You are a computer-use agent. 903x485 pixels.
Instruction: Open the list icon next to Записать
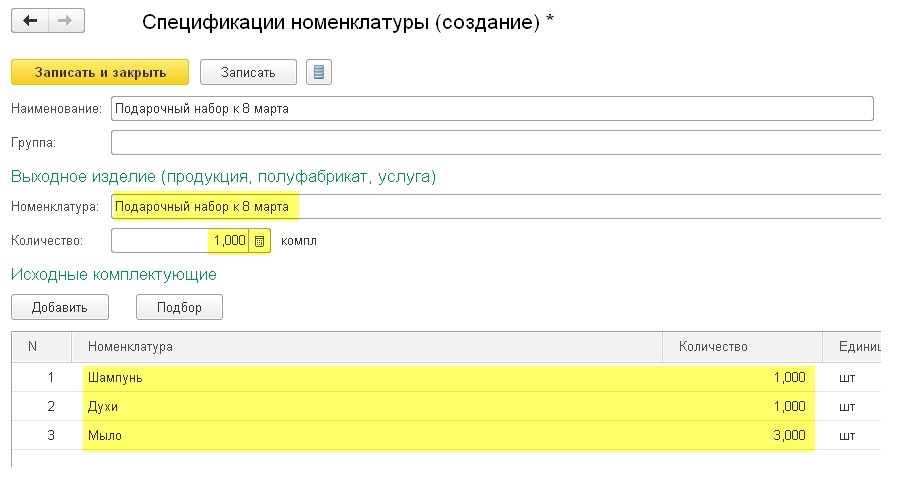click(x=318, y=72)
